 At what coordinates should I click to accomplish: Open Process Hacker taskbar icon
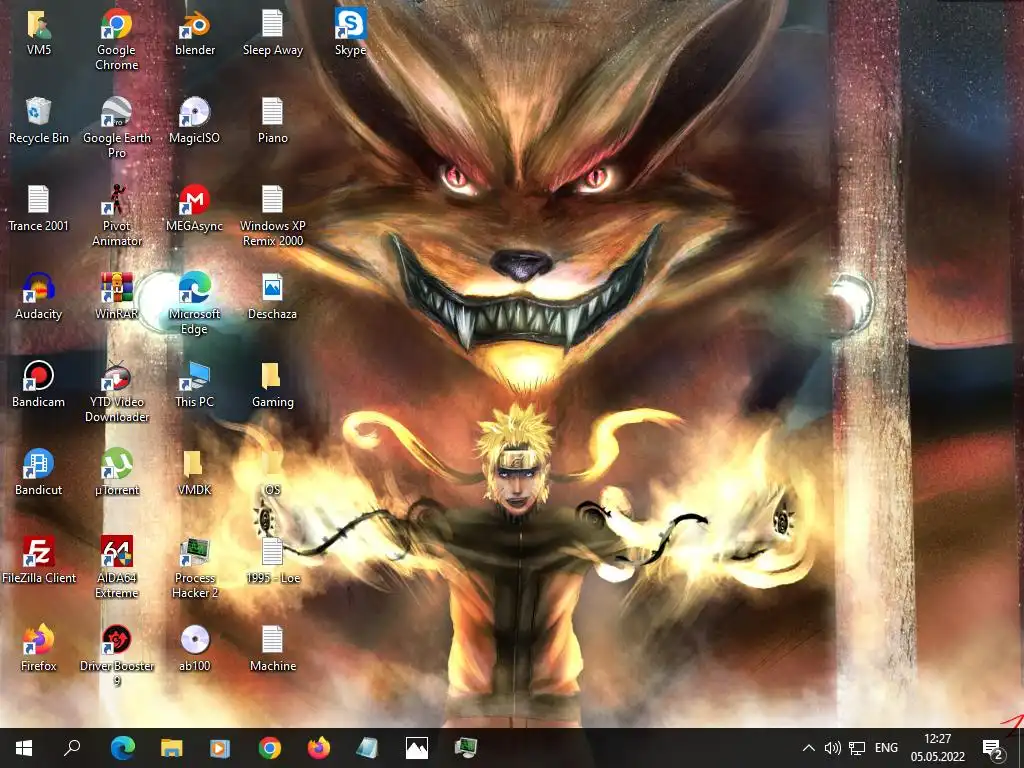[x=466, y=748]
